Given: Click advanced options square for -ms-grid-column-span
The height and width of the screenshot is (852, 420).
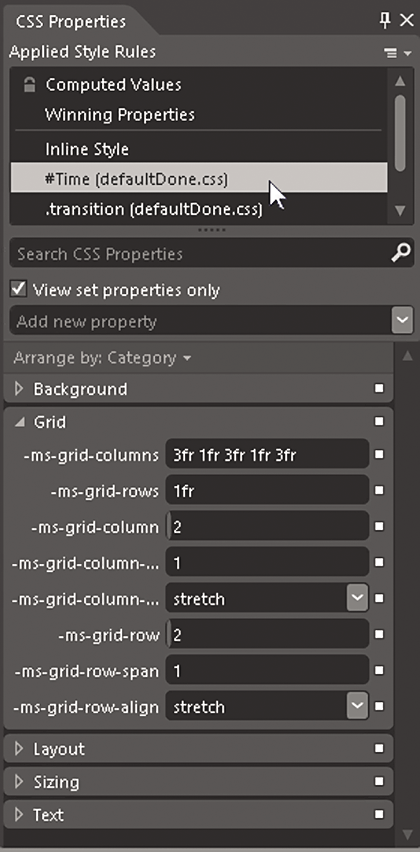Looking at the screenshot, I should pyautogui.click(x=379, y=562).
